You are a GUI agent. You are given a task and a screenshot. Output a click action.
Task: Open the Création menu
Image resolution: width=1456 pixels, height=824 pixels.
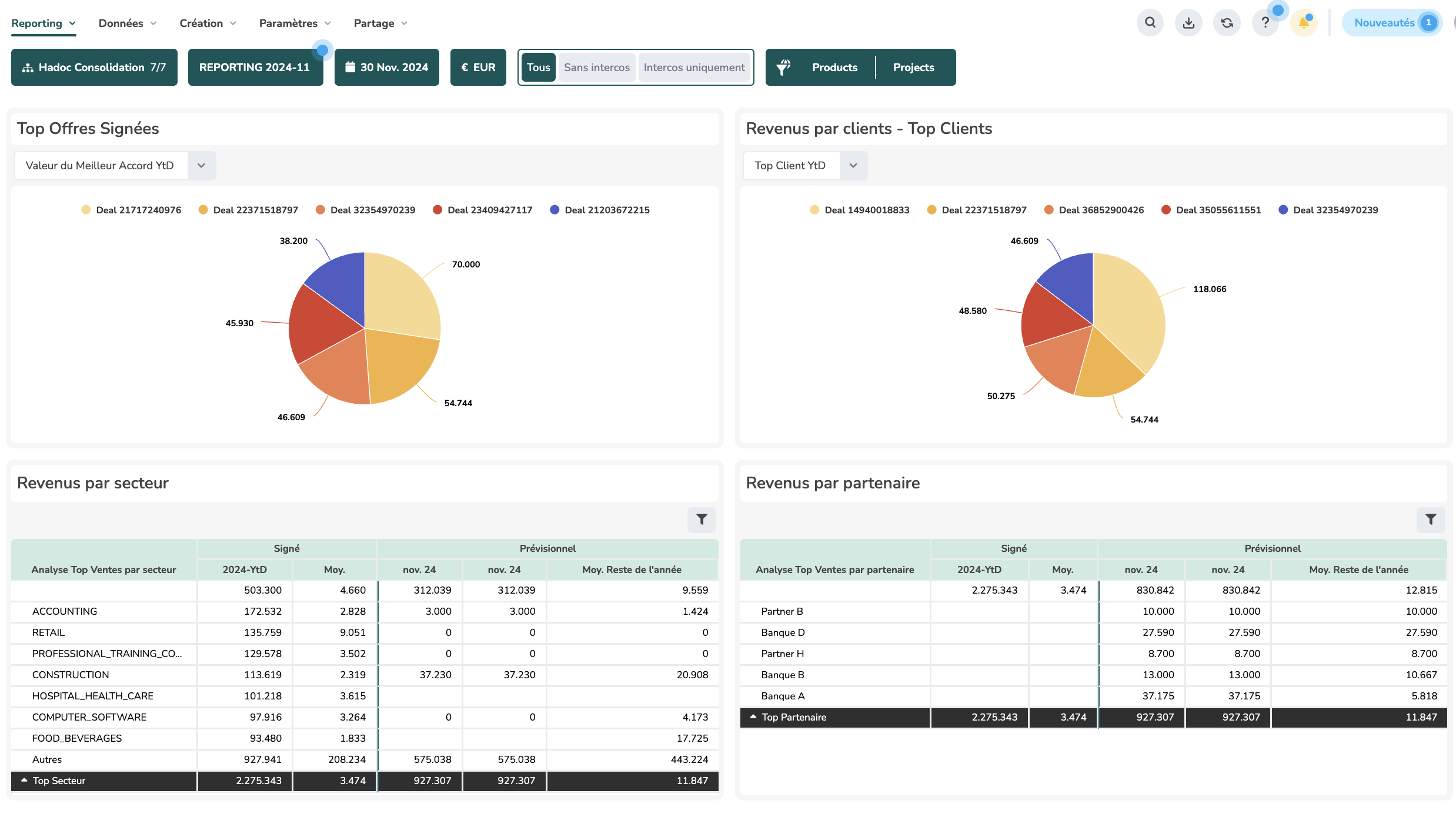[x=208, y=24]
